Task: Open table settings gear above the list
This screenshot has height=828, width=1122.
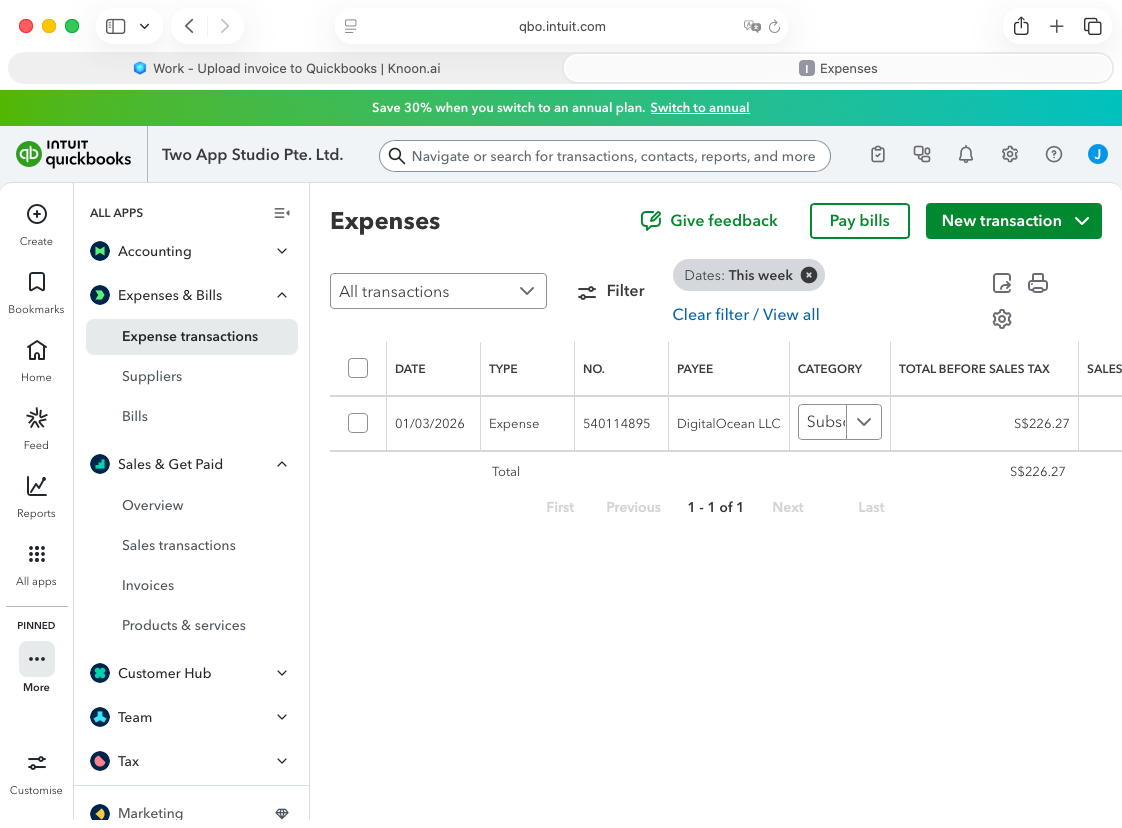Action: [x=1002, y=318]
